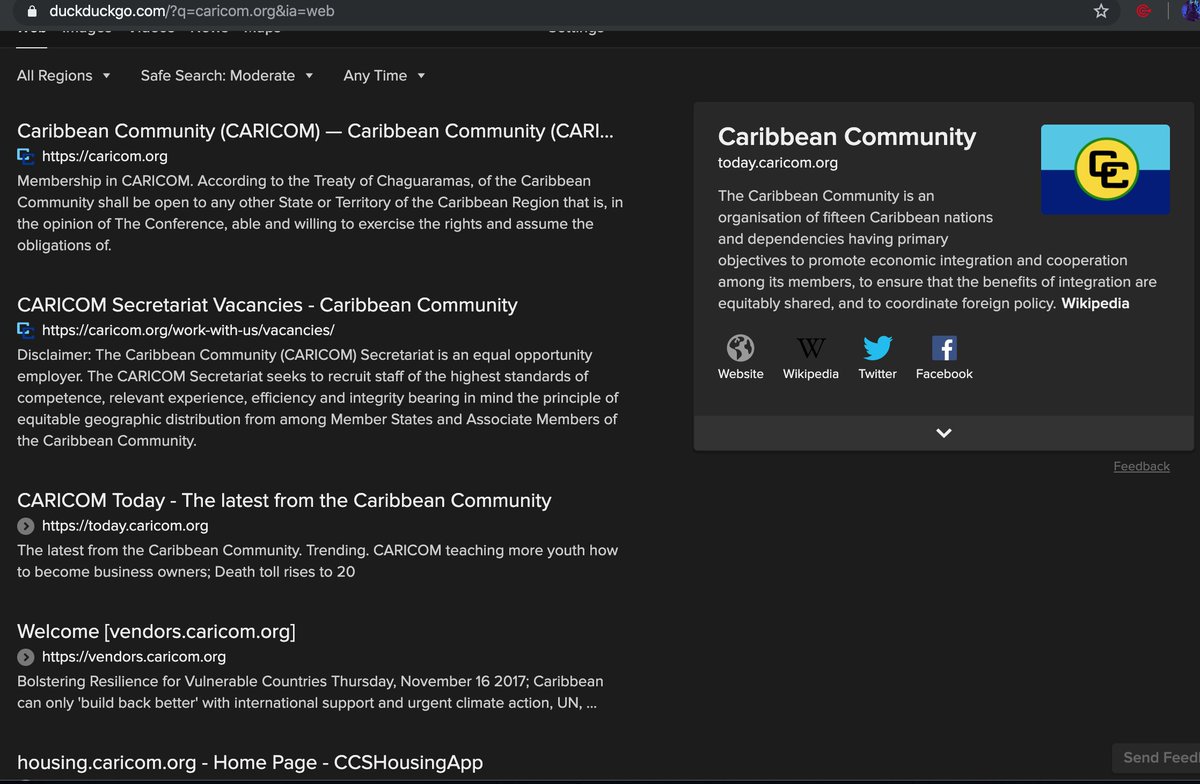Click the https://today.caricom.org result URL
Viewport: 1200px width, 784px height.
(125, 526)
